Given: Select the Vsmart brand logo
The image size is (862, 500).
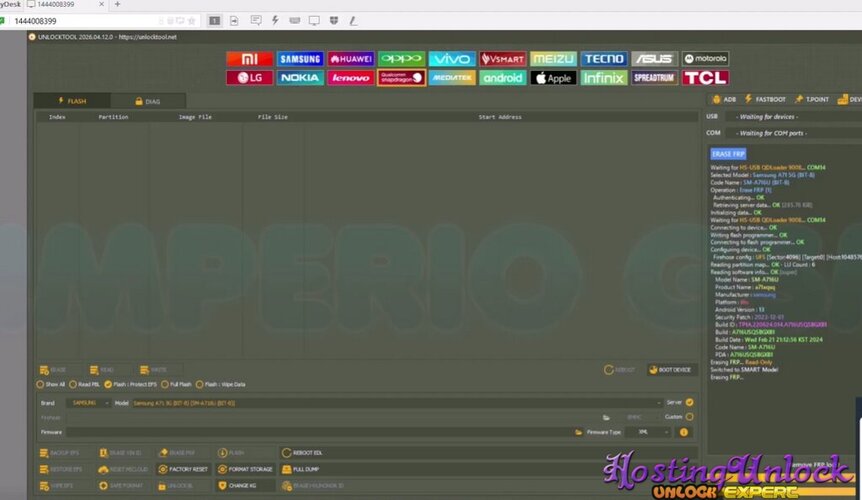Looking at the screenshot, I should 502,59.
